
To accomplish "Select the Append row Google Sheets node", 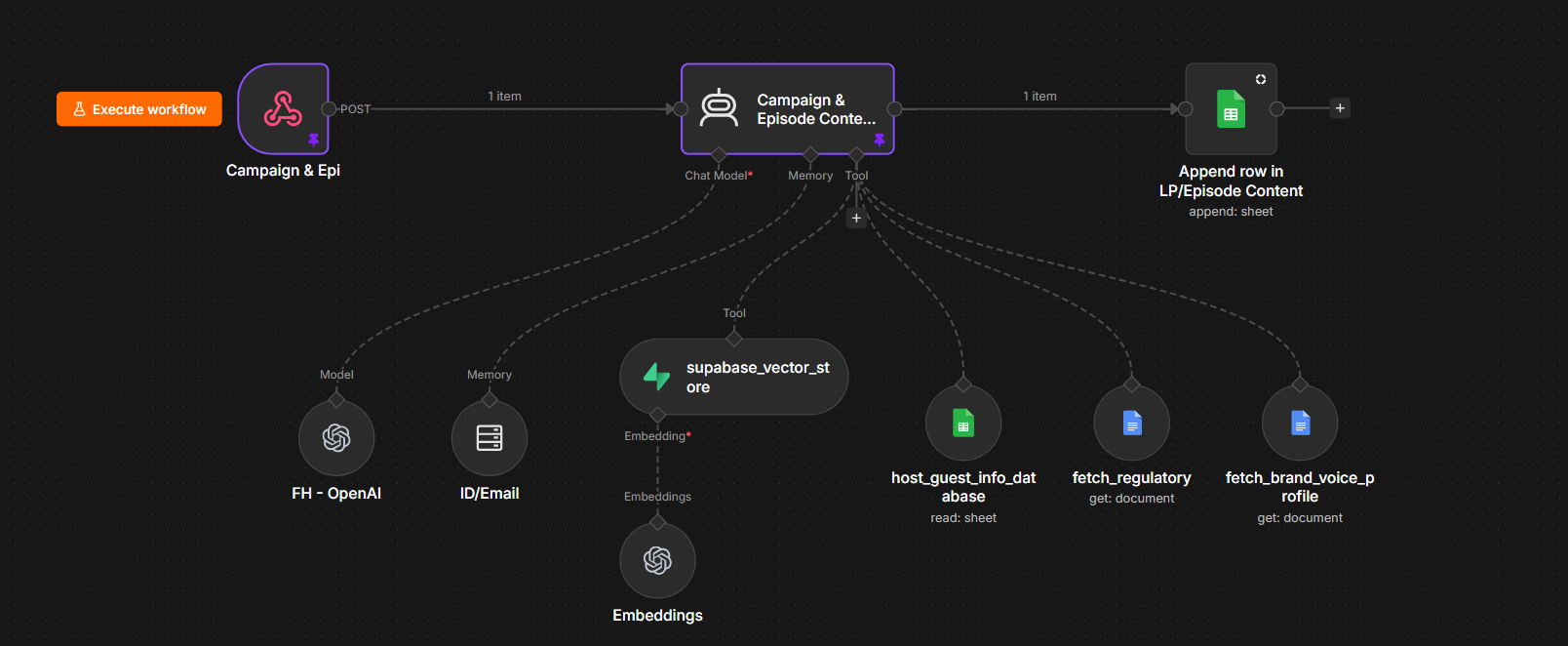I will pos(1231,109).
